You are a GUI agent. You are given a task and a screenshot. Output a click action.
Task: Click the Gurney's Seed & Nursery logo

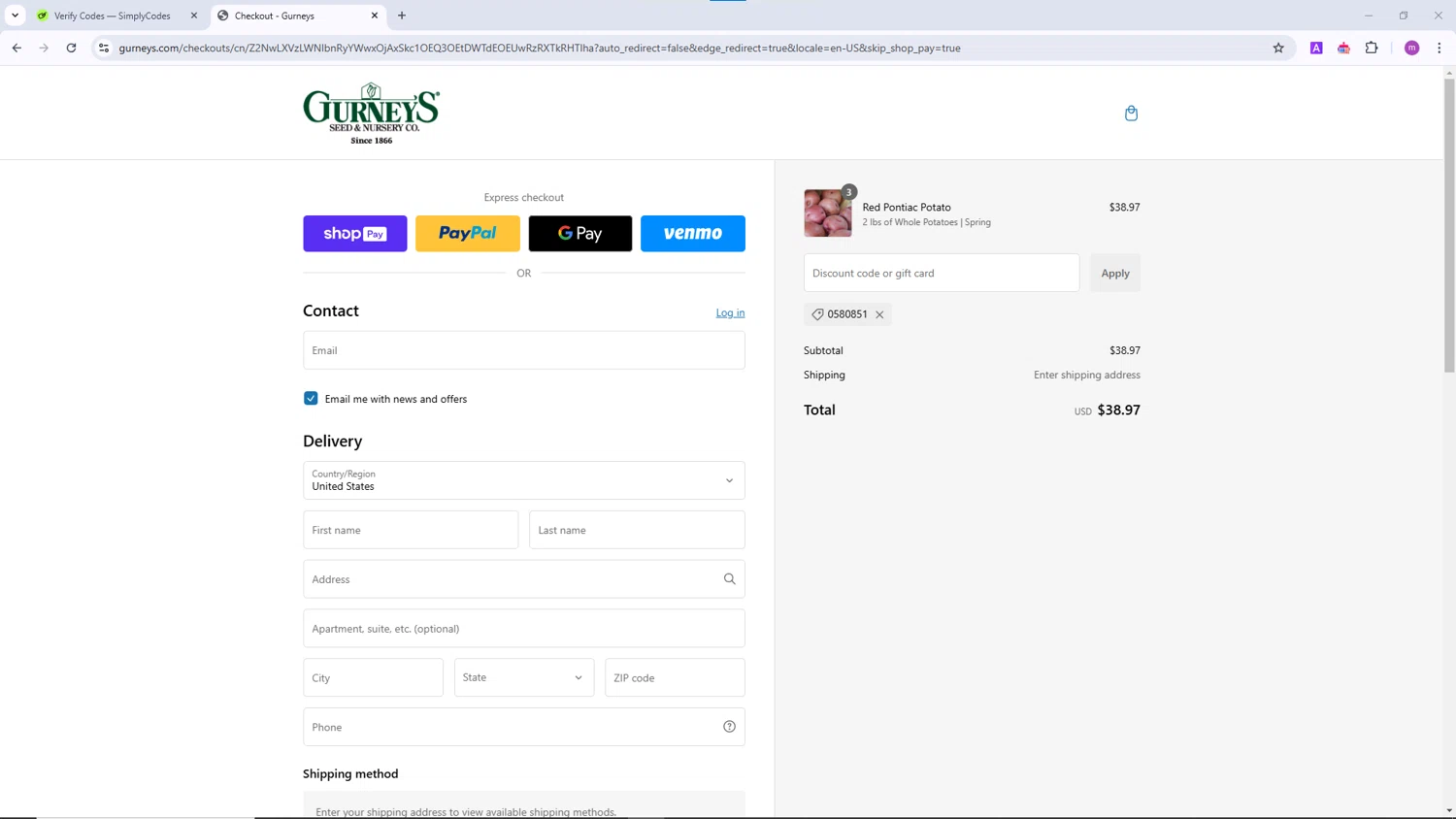(x=371, y=114)
